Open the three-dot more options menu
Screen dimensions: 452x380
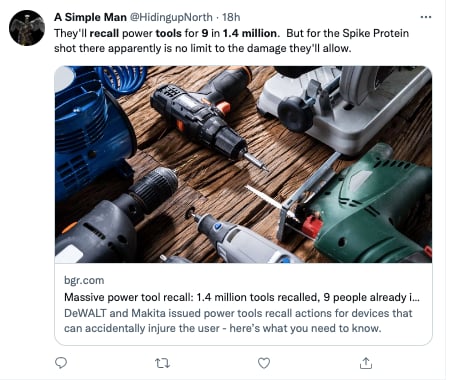(x=426, y=17)
